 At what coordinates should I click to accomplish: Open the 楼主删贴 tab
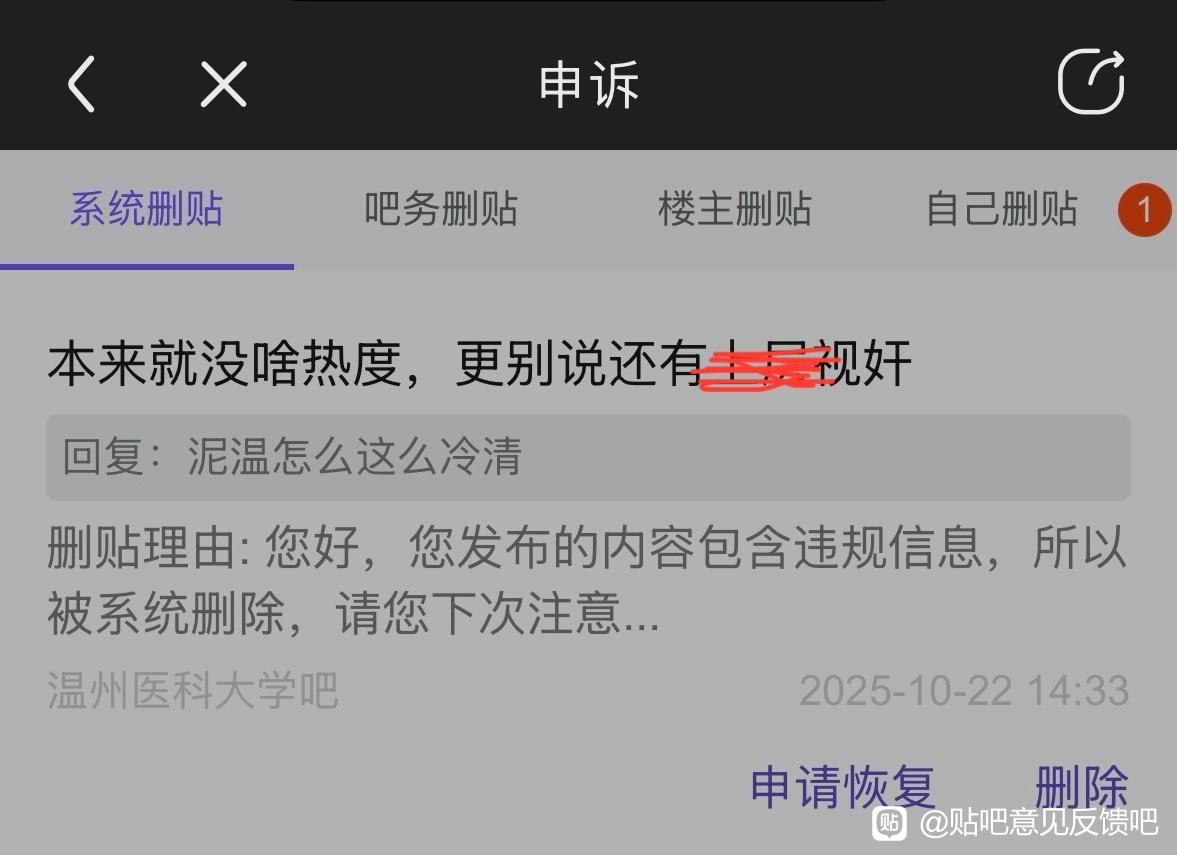(x=735, y=208)
